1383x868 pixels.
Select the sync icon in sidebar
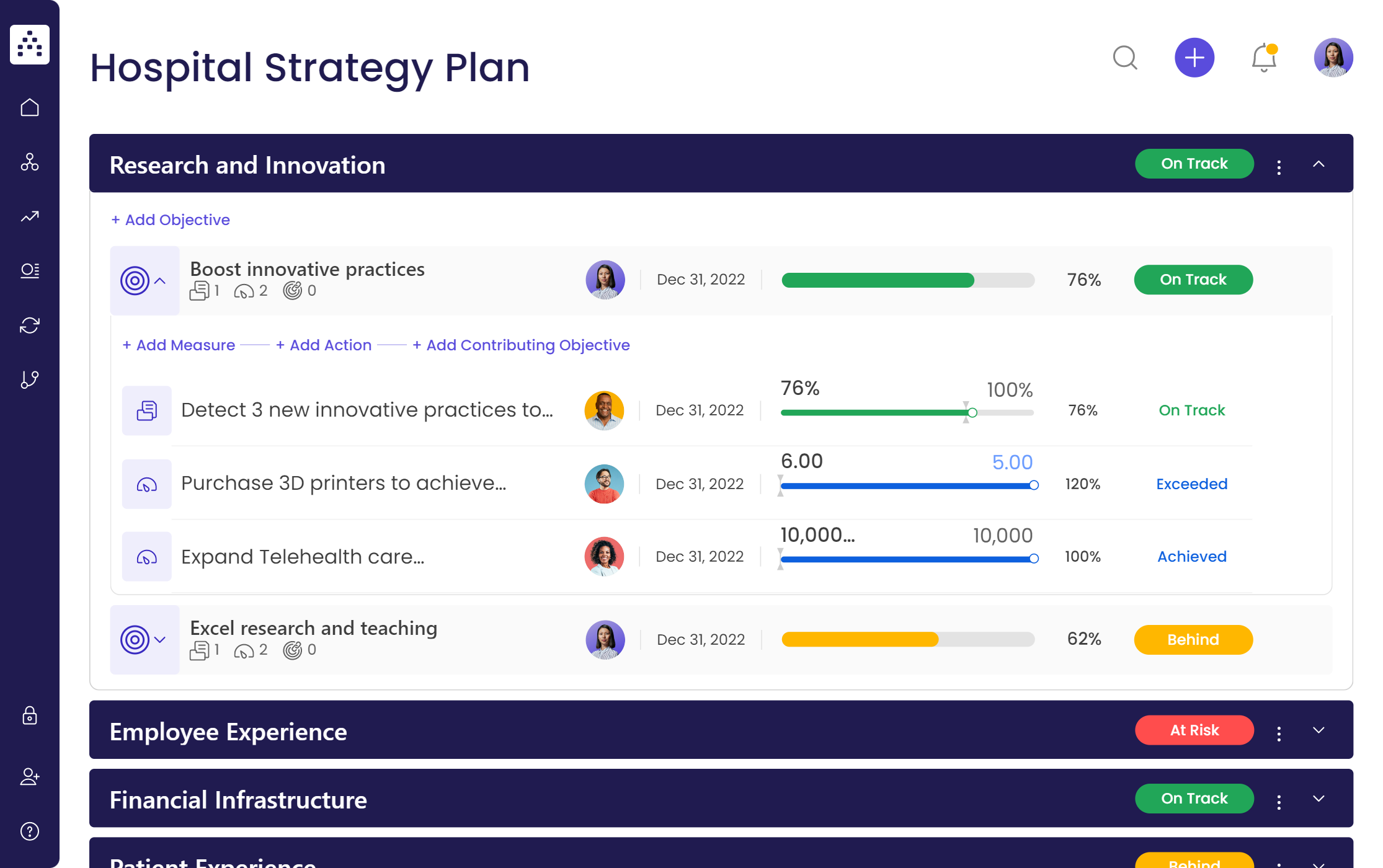(x=29, y=325)
